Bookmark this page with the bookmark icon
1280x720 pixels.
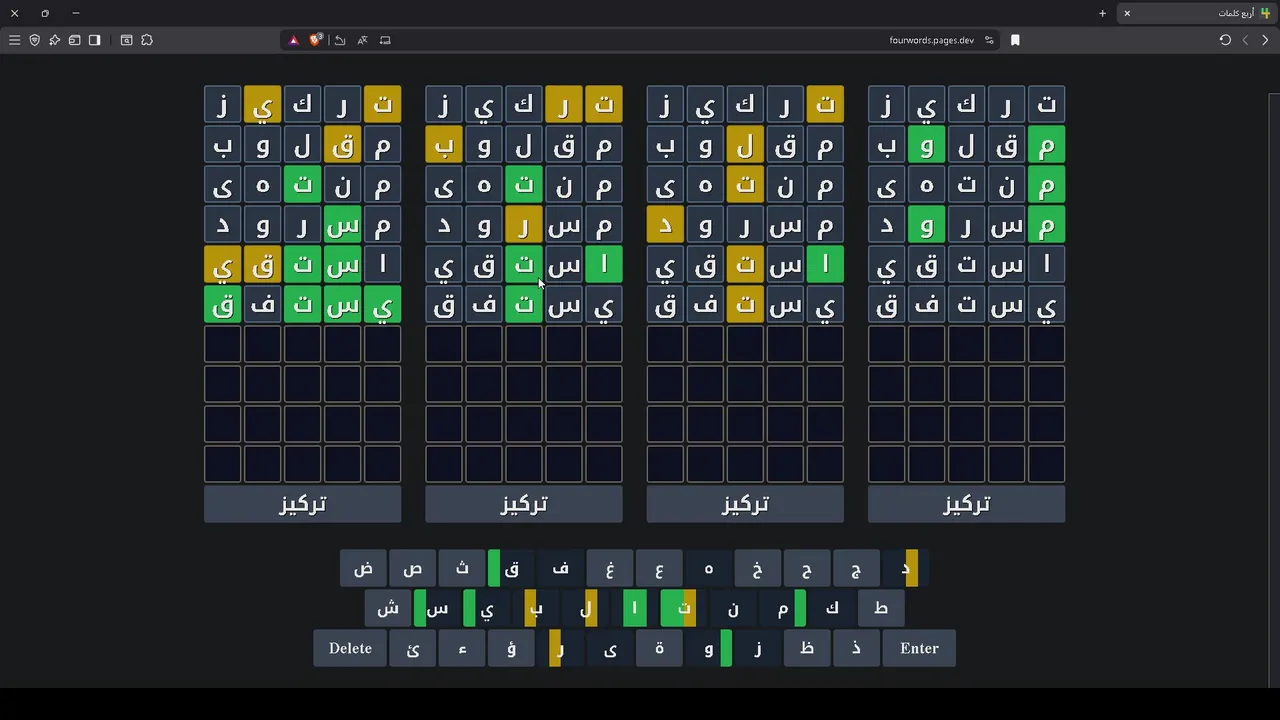point(1015,40)
